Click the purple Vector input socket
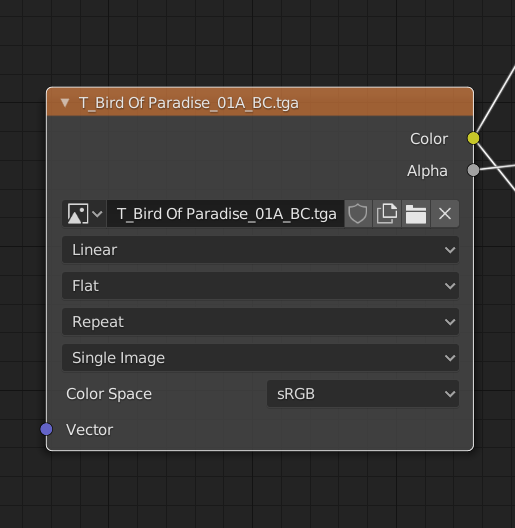The width and height of the screenshot is (515, 528). click(46, 429)
